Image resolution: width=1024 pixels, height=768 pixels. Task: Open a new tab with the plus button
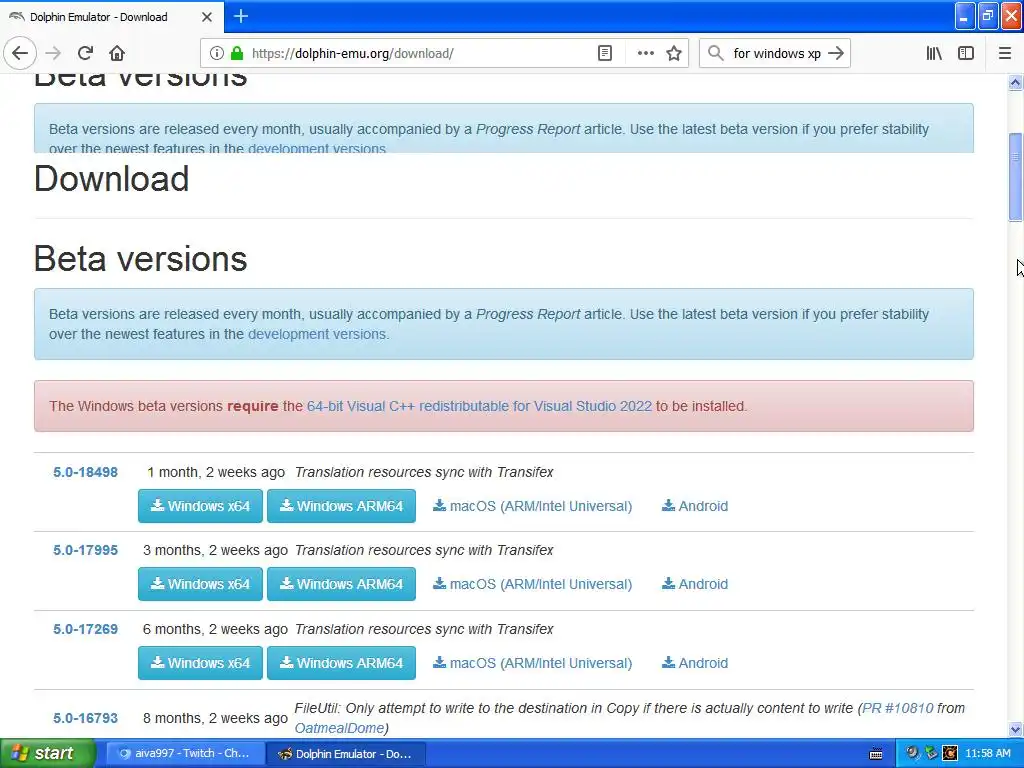coord(241,16)
